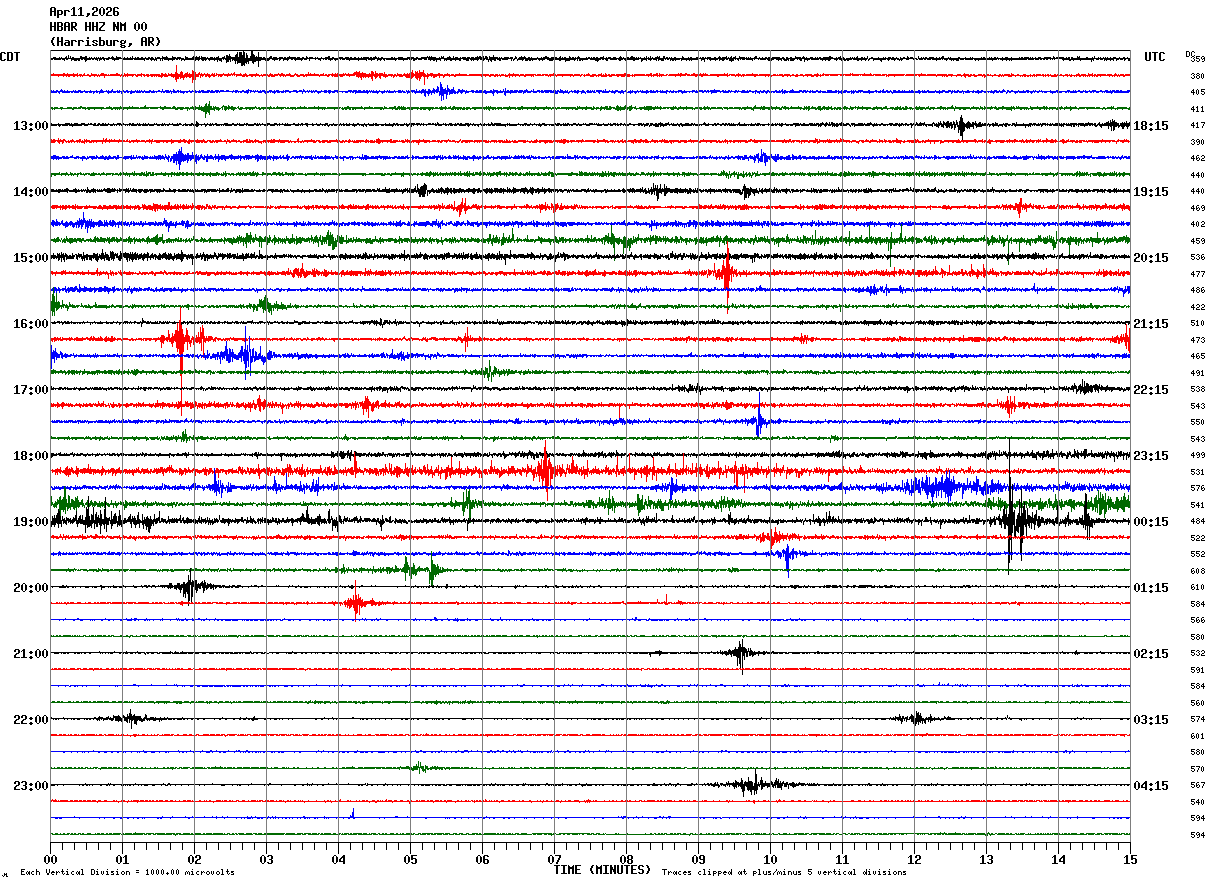Click the "18:15" UTC time label
This screenshot has height=886, width=1210.
tap(1151, 126)
